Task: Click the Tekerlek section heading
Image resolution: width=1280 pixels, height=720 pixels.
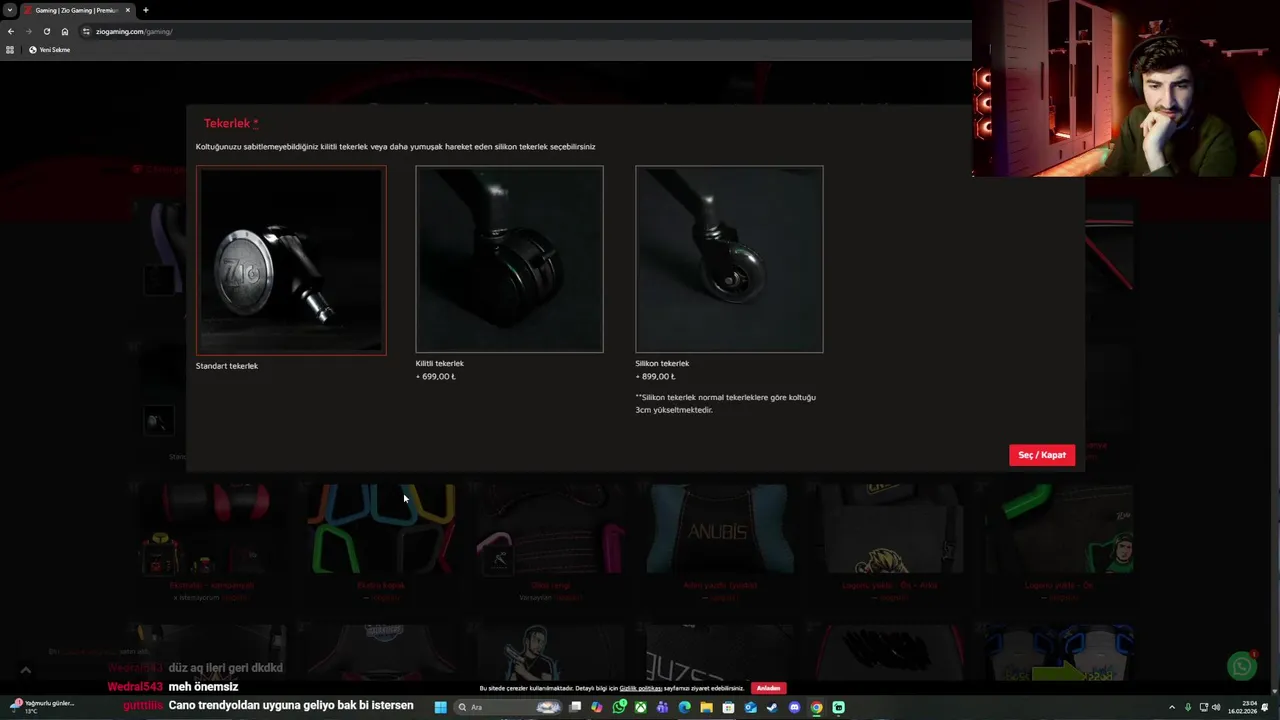Action: coord(231,123)
